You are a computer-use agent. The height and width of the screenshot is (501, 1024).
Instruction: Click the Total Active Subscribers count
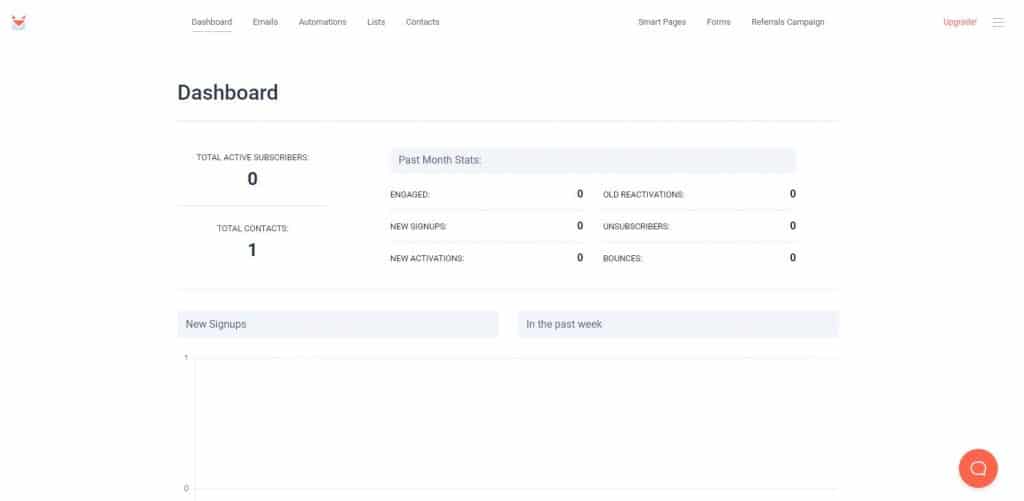(252, 179)
